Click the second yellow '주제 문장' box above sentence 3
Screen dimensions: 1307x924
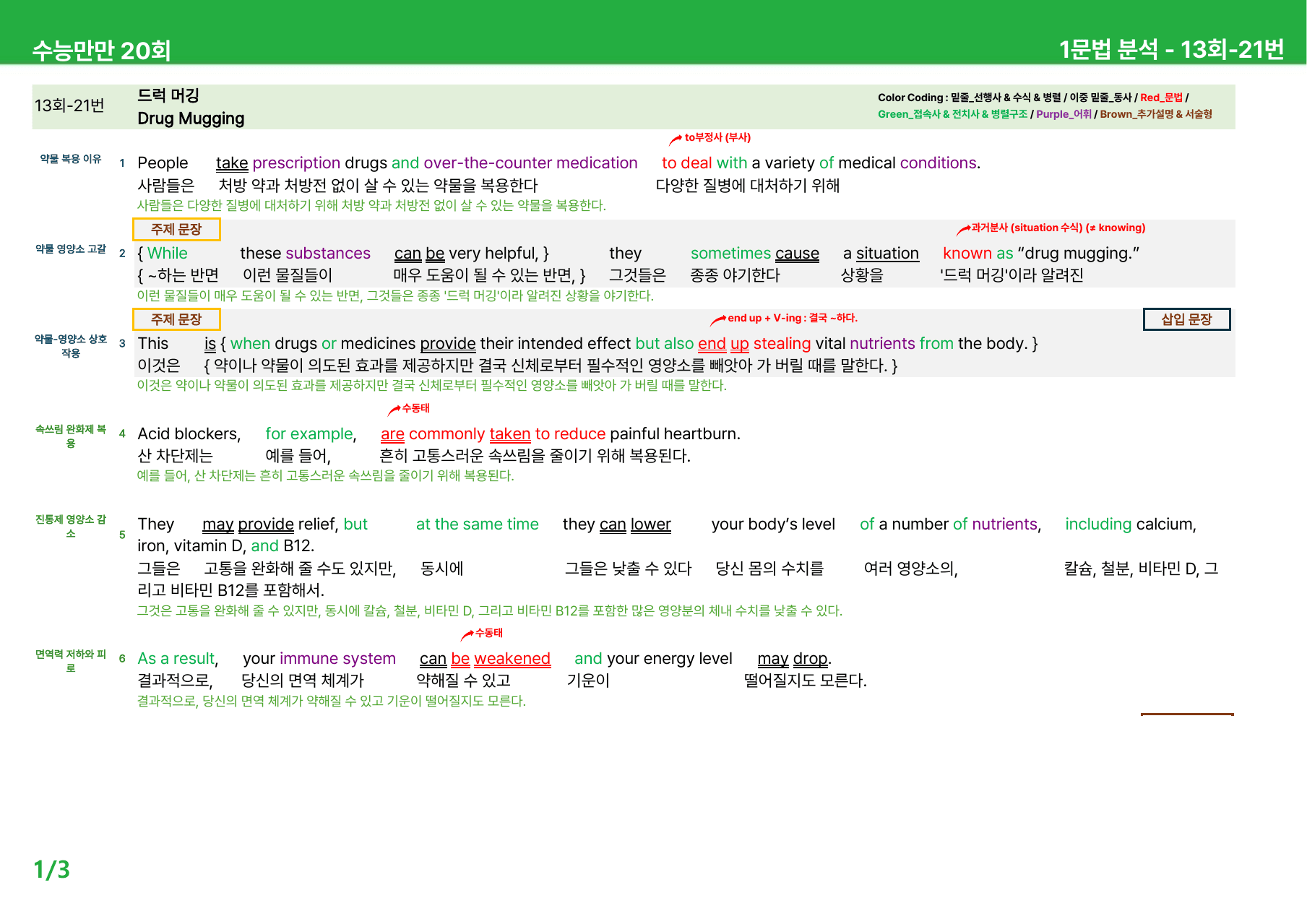pos(176,319)
